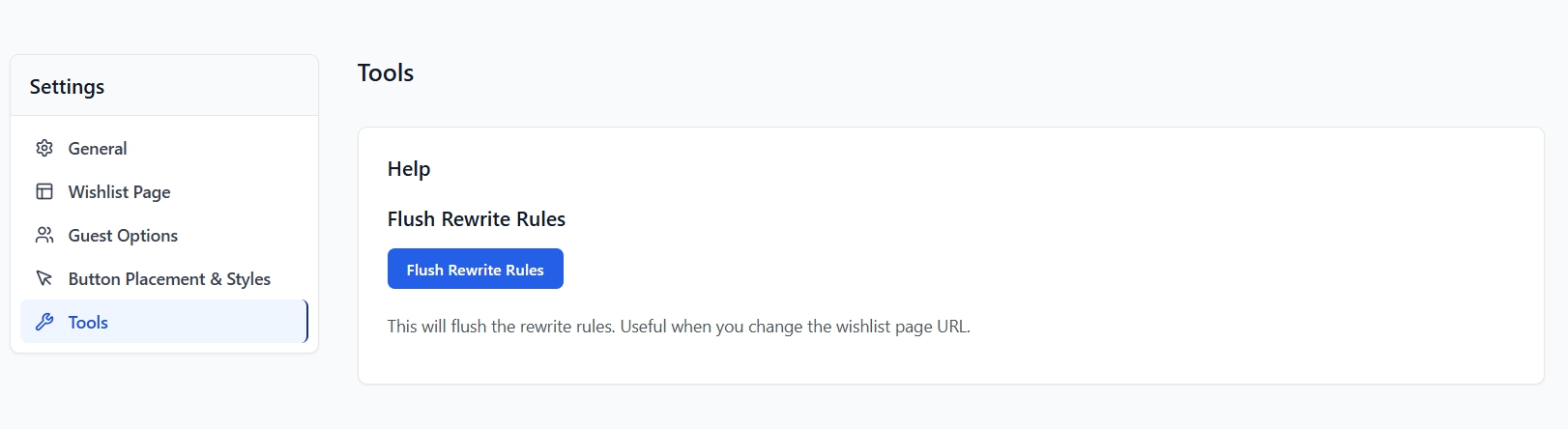This screenshot has width=1568, height=429.
Task: Open the General settings section
Action: (98, 149)
